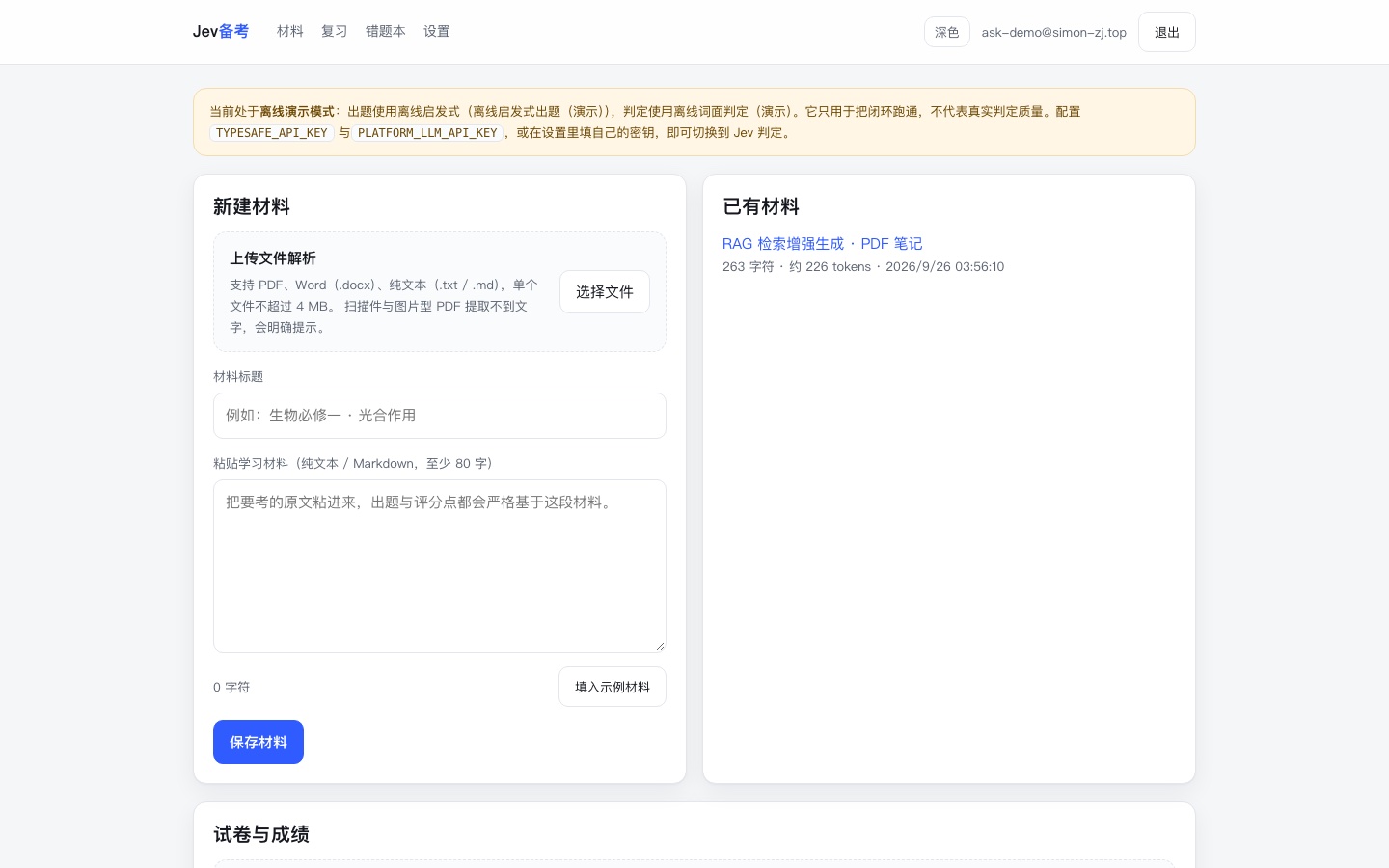Click the 上传文件解析 heading
The image size is (1389, 868).
273,258
